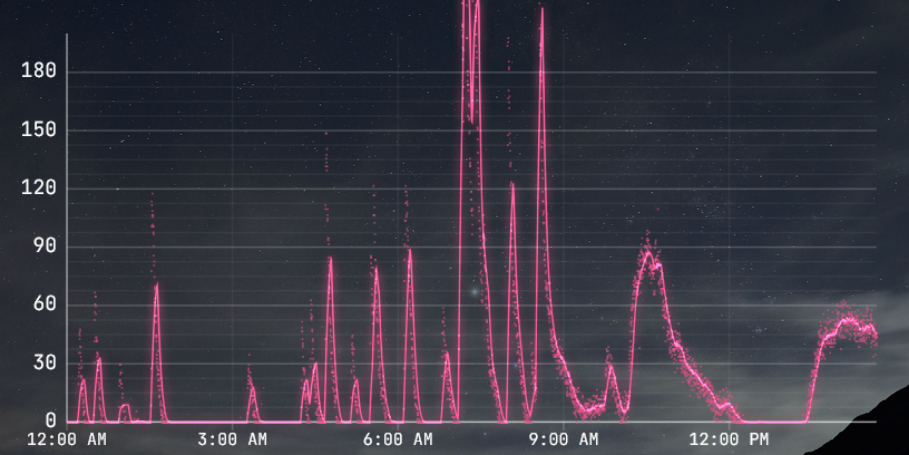This screenshot has height=455, width=909.
Task: Click the broad hump top near 10:30 AM
Action: point(648,254)
